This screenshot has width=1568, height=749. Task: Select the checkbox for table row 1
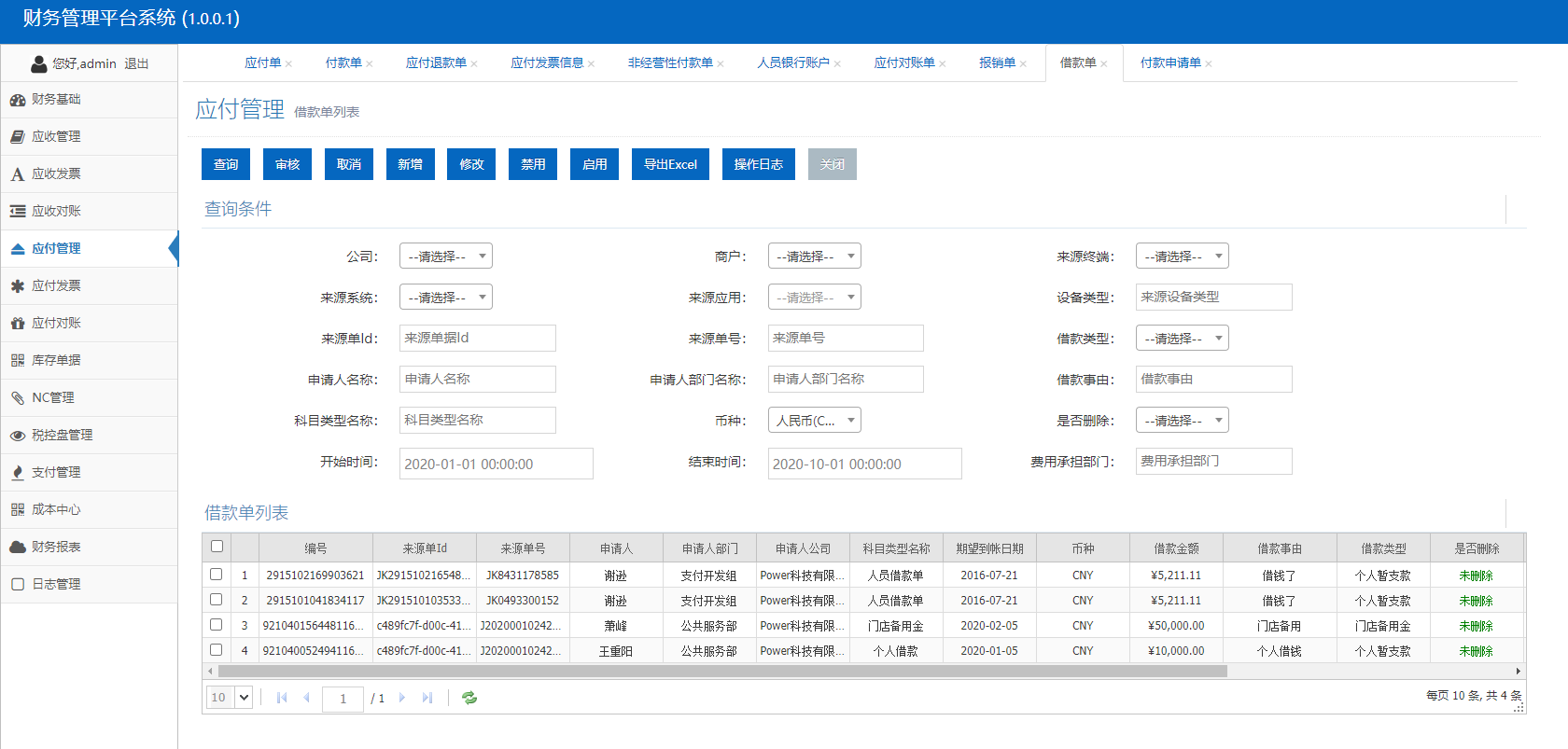pos(217,575)
